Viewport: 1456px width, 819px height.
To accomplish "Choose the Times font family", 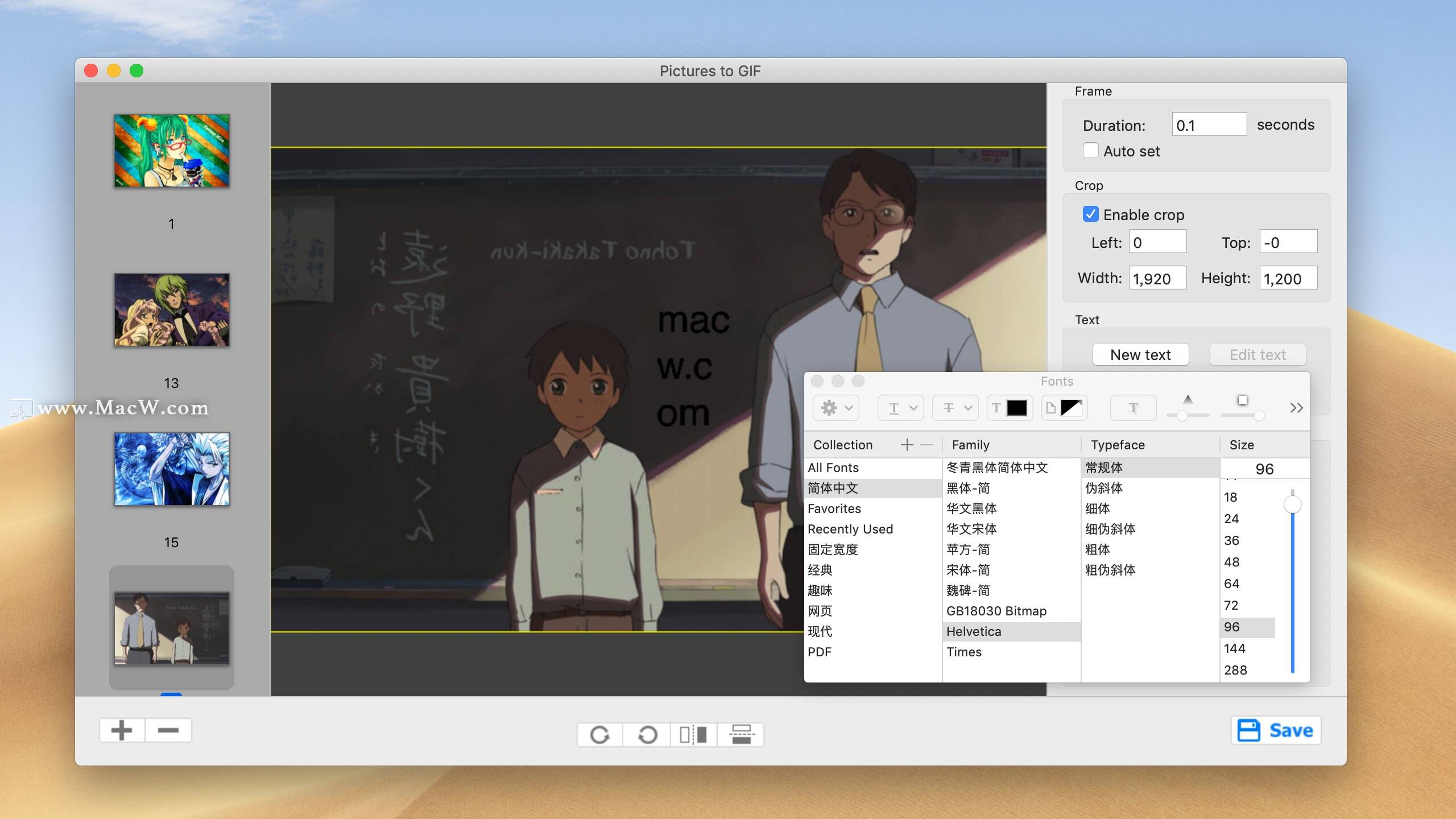I will [x=1011, y=652].
